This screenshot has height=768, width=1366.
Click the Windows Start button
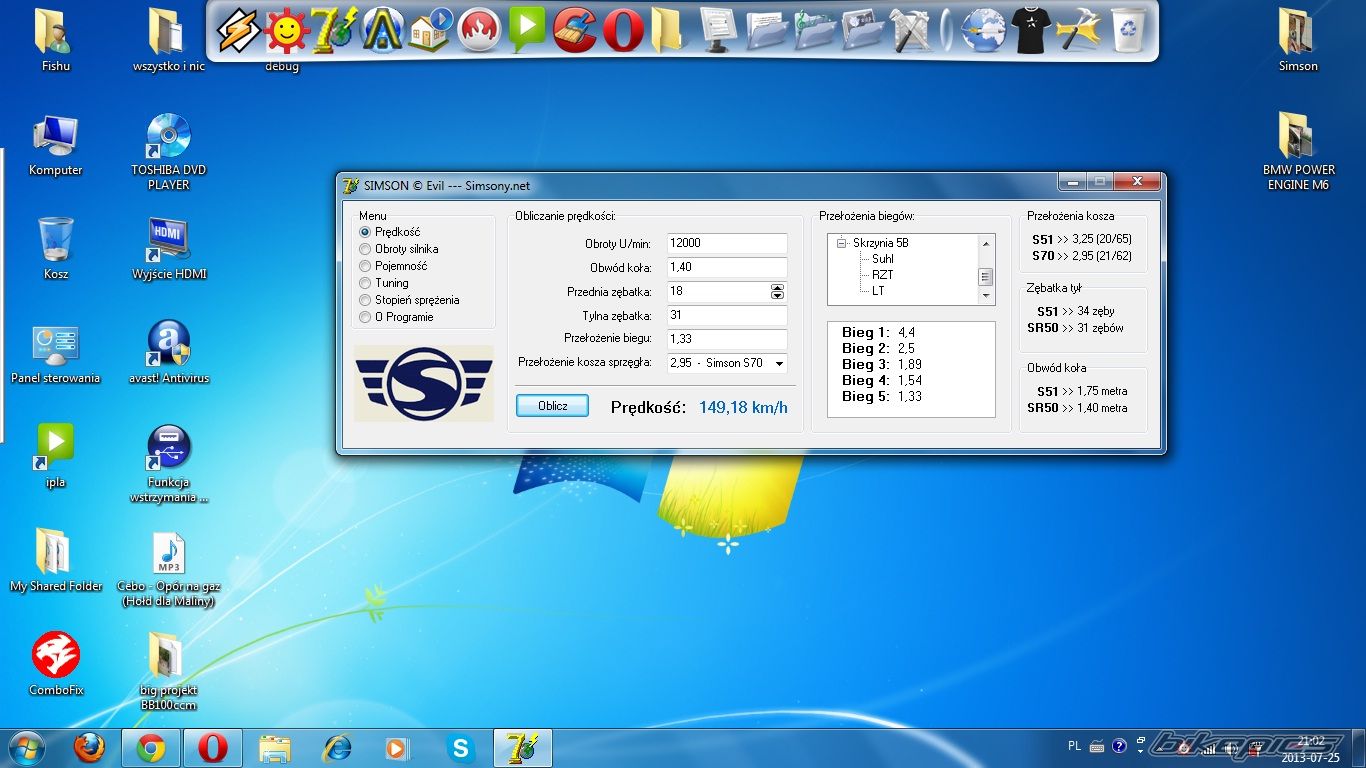click(27, 748)
